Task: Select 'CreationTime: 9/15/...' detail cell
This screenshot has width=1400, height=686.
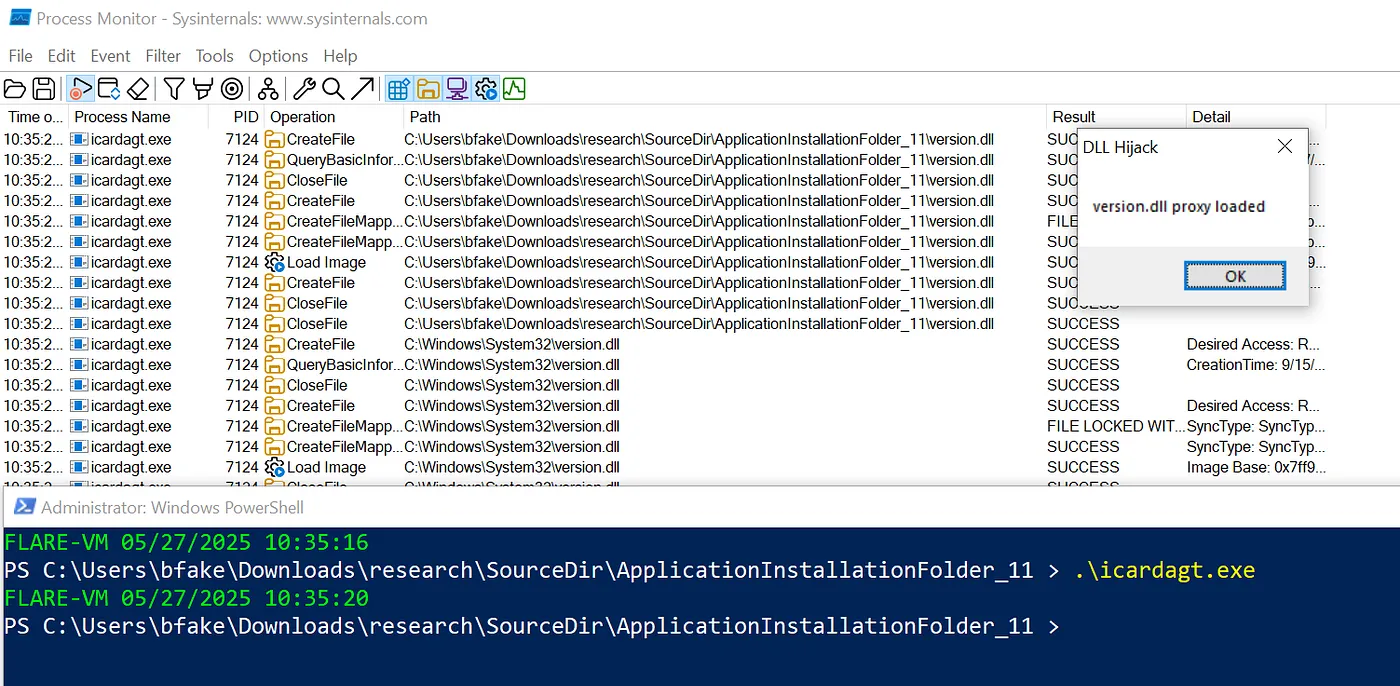Action: (x=1256, y=365)
